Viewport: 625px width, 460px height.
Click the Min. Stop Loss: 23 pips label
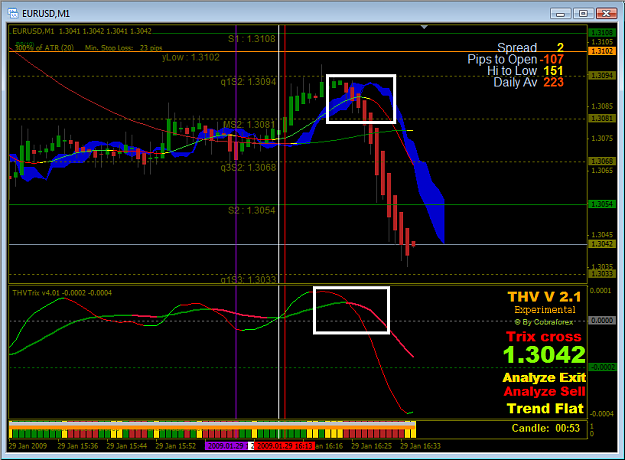click(124, 48)
